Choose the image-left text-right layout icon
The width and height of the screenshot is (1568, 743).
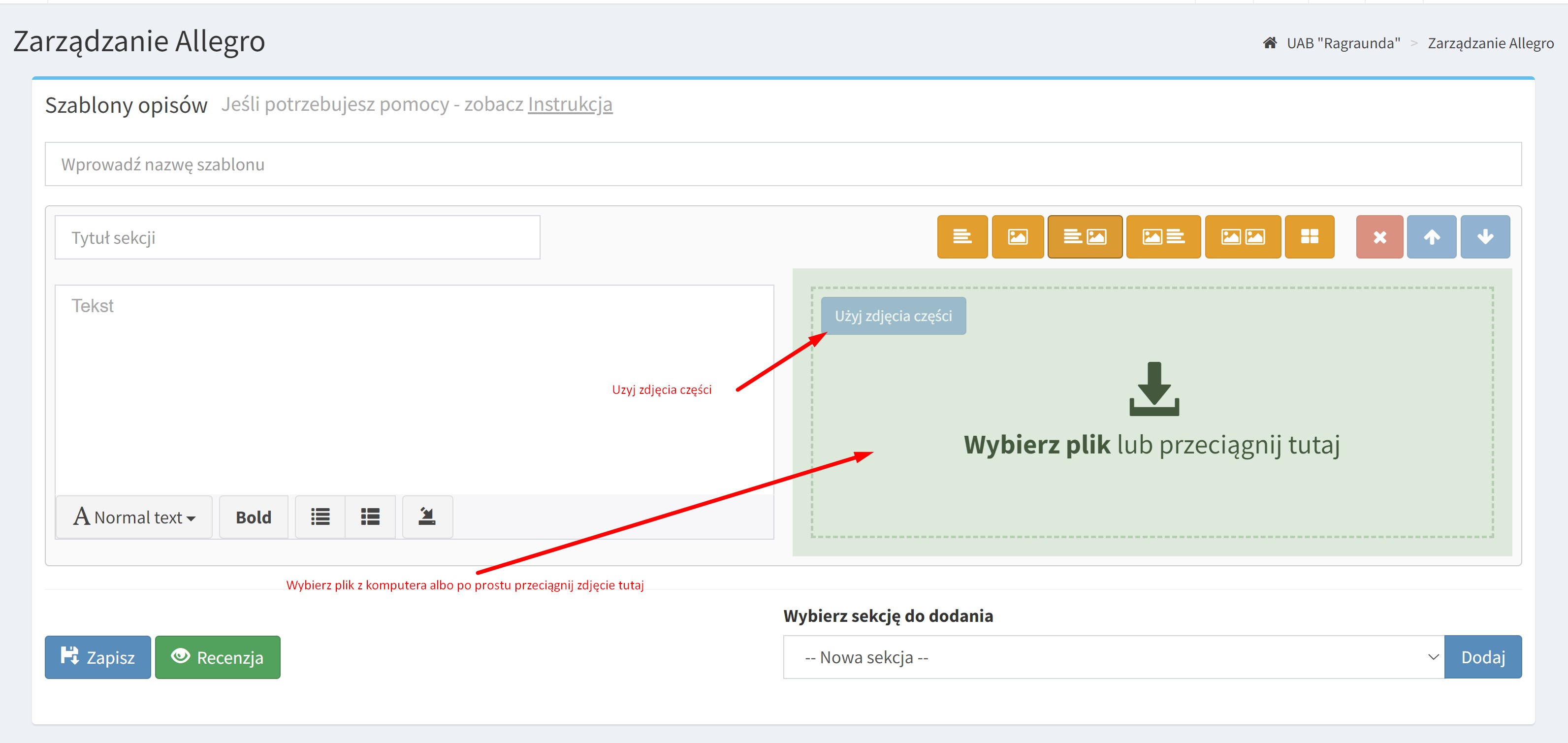click(x=1163, y=237)
